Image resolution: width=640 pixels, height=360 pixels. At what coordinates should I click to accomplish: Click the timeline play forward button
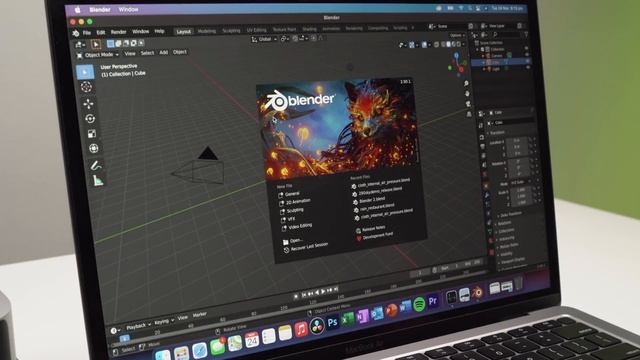tap(323, 291)
